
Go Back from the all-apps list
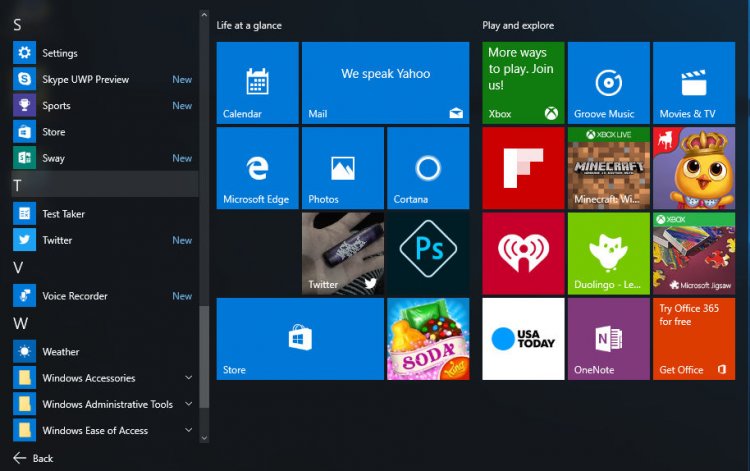pyautogui.click(x=33, y=458)
